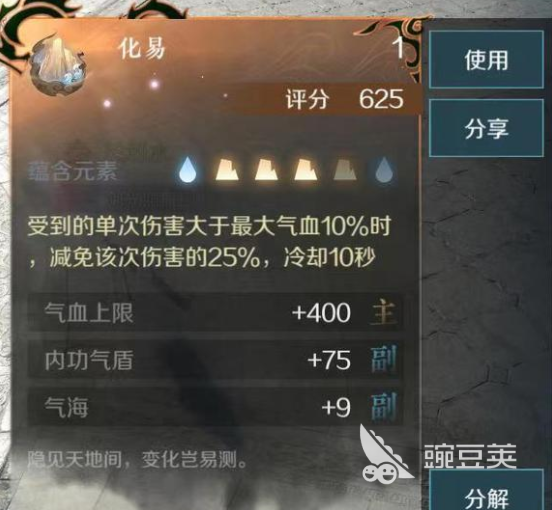The height and width of the screenshot is (510, 552).
Task: Click the 评分 625 score banner
Action: click(x=343, y=99)
